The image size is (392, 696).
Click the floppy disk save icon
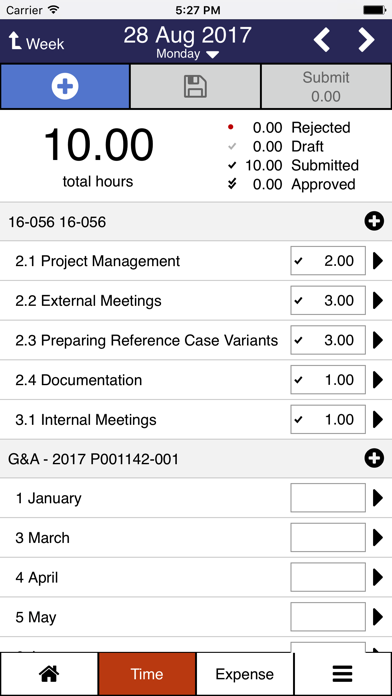pyautogui.click(x=195, y=87)
